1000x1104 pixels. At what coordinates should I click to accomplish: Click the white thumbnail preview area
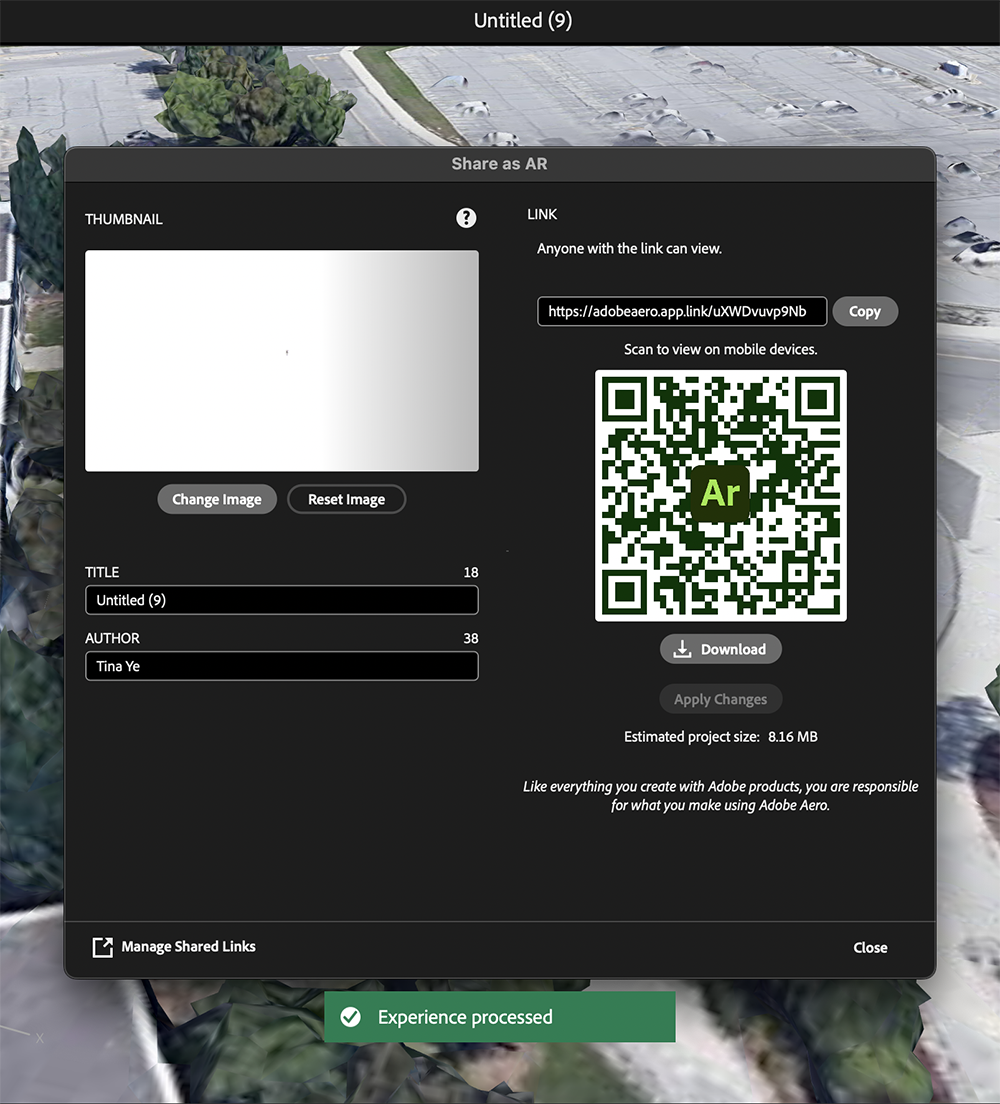tap(281, 360)
